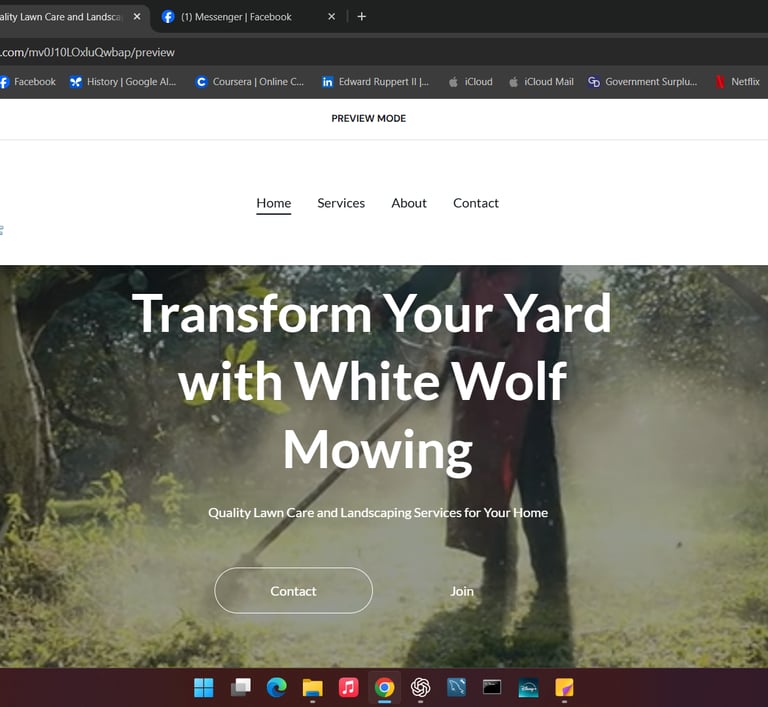
Task: Click the Coursera bookmark favicon
Action: click(201, 82)
